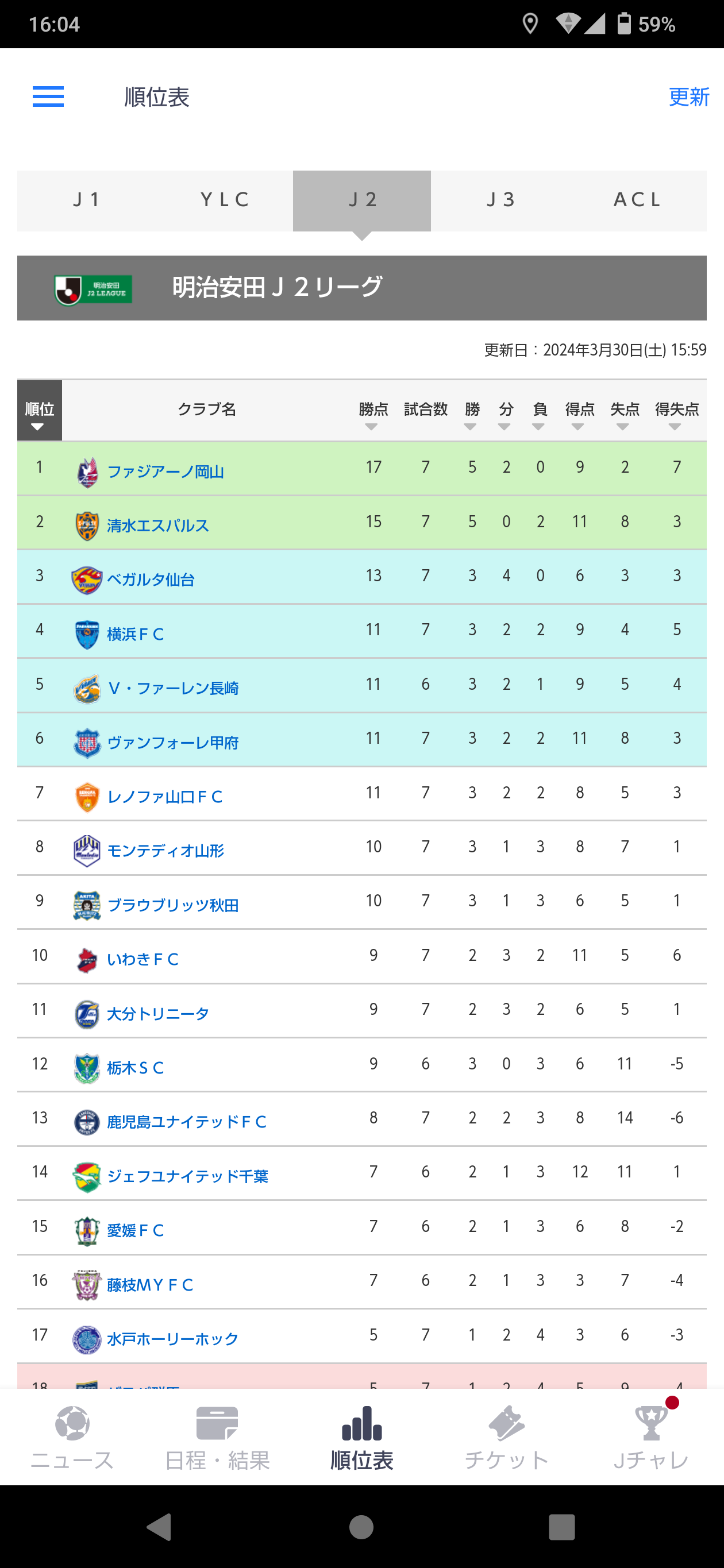This screenshot has height=1568, width=724.
Task: Sort the table by 勝点 arrow
Action: [x=371, y=427]
